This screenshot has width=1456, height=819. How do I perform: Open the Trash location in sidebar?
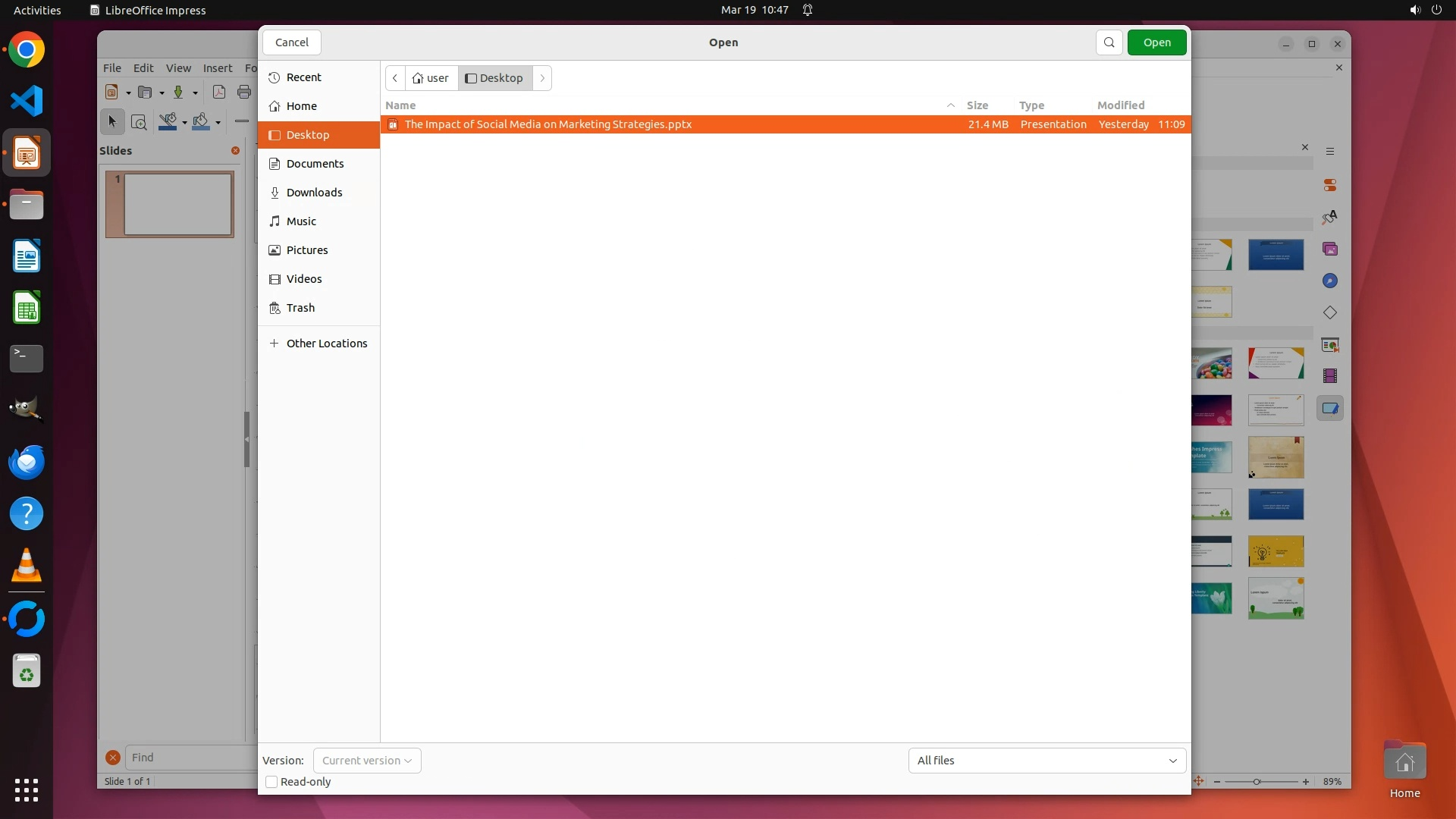(x=300, y=308)
